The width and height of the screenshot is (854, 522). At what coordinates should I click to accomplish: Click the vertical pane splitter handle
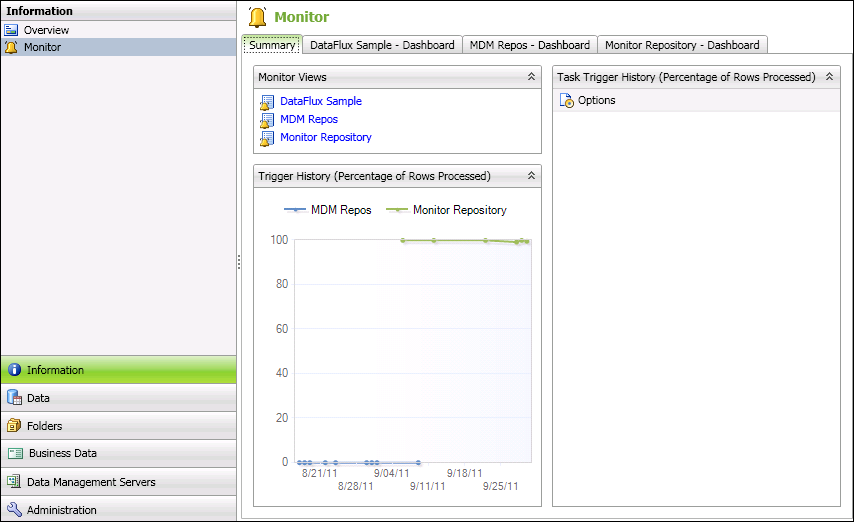coord(238,262)
